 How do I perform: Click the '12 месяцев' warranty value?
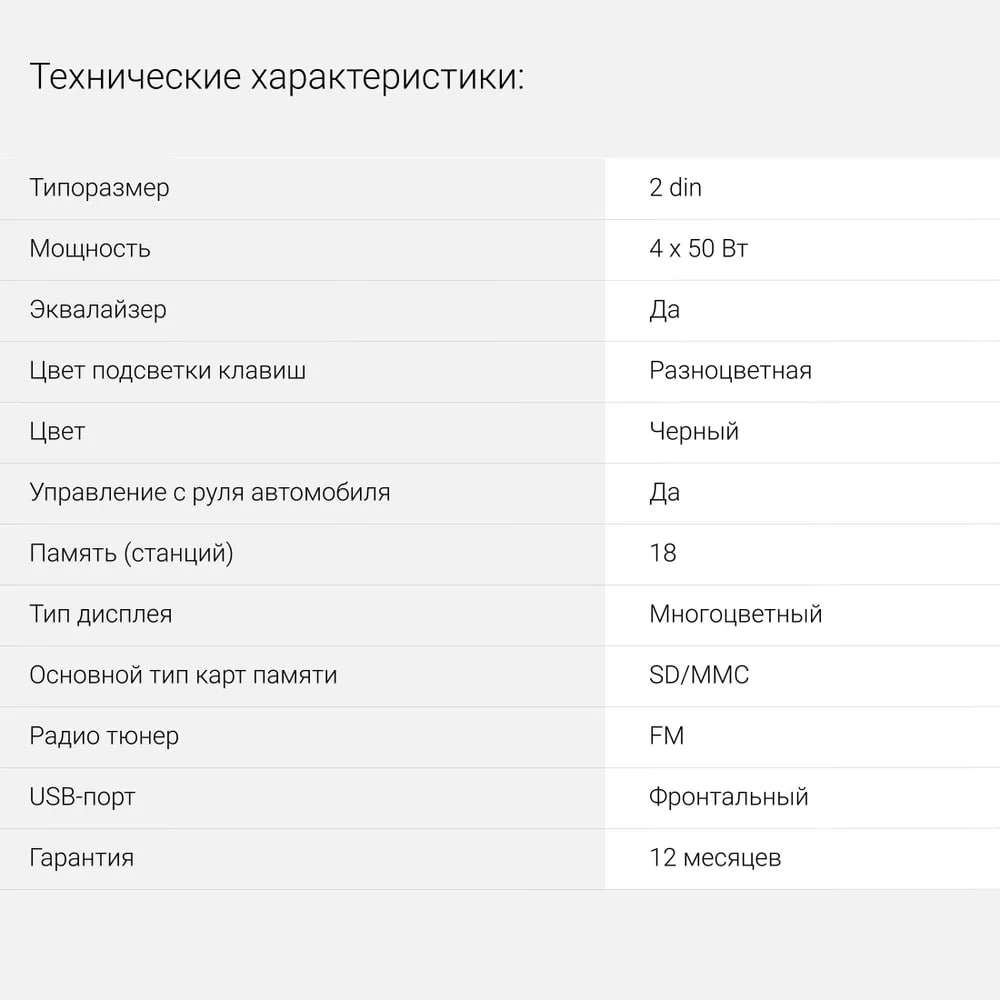[714, 859]
